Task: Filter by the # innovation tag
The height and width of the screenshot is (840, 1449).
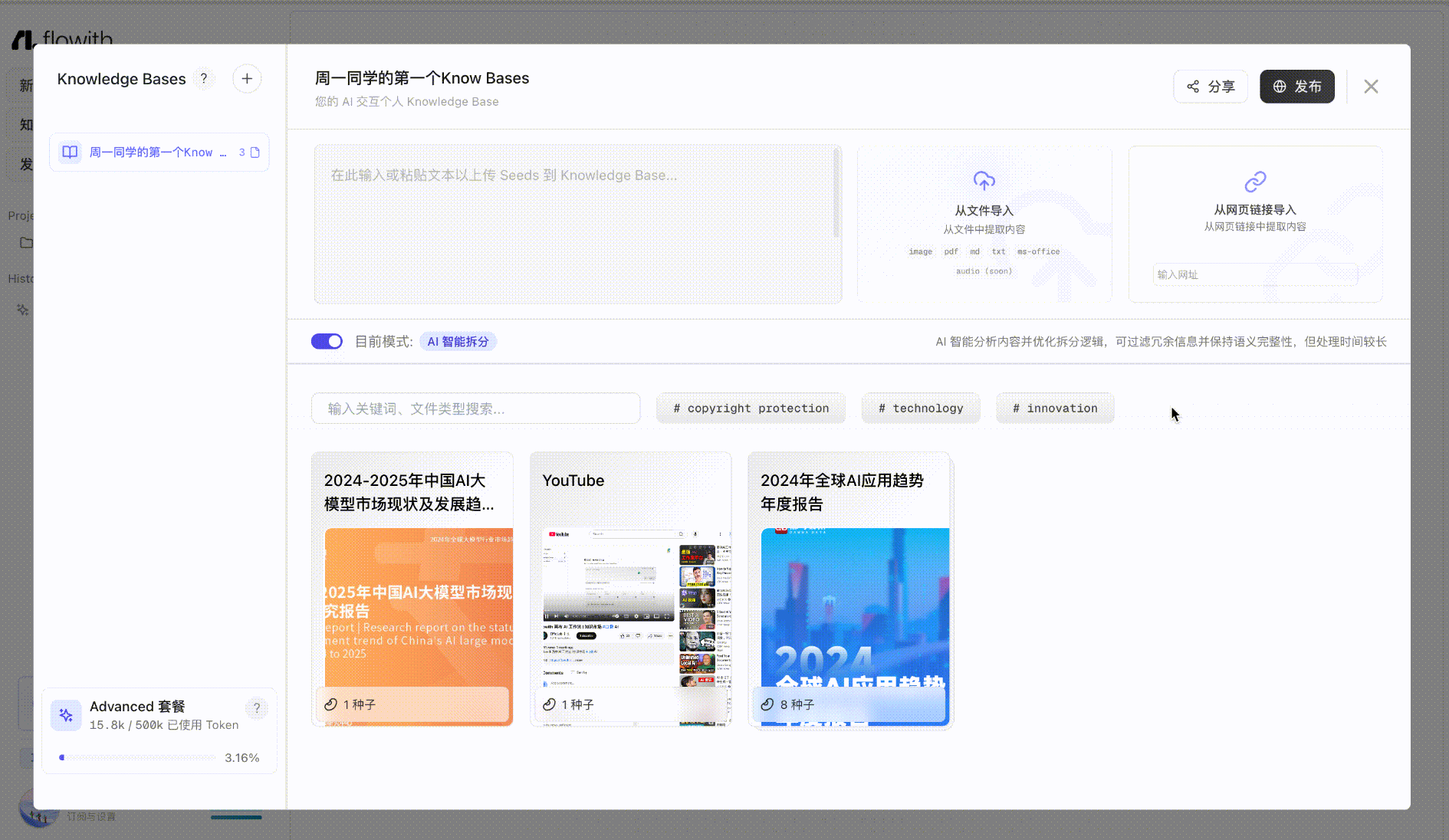Action: tap(1055, 409)
